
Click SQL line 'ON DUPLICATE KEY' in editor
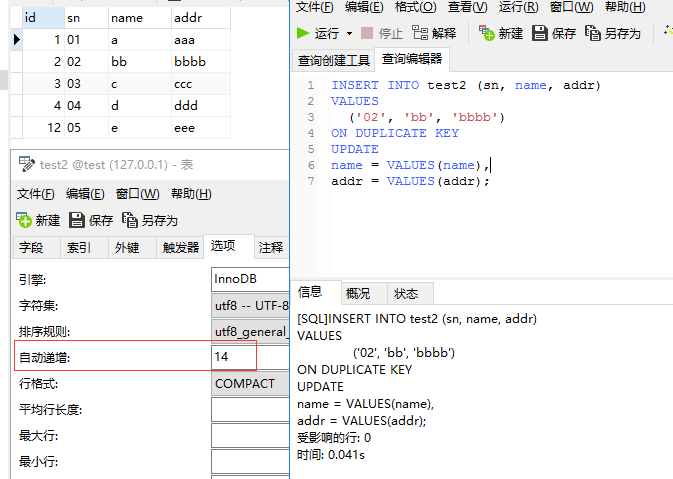395,133
